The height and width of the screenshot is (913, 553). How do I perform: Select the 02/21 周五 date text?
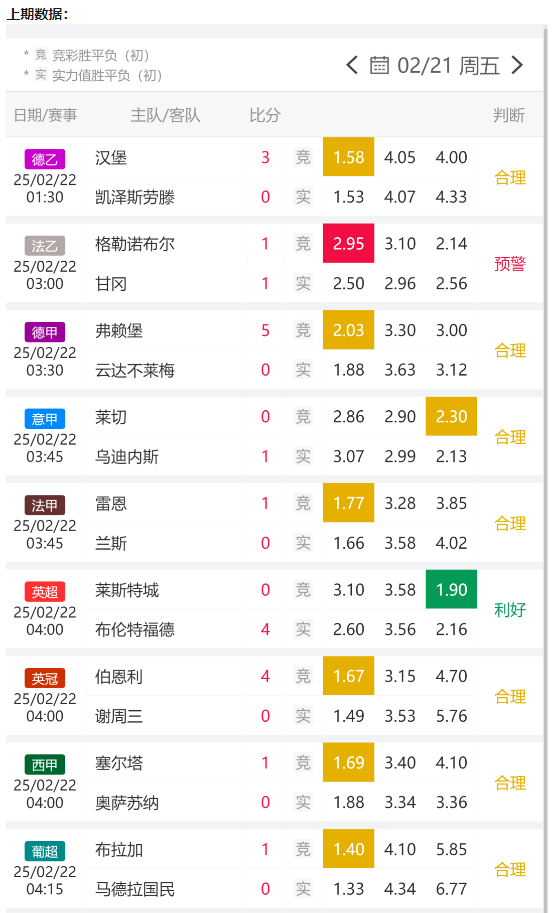[448, 66]
